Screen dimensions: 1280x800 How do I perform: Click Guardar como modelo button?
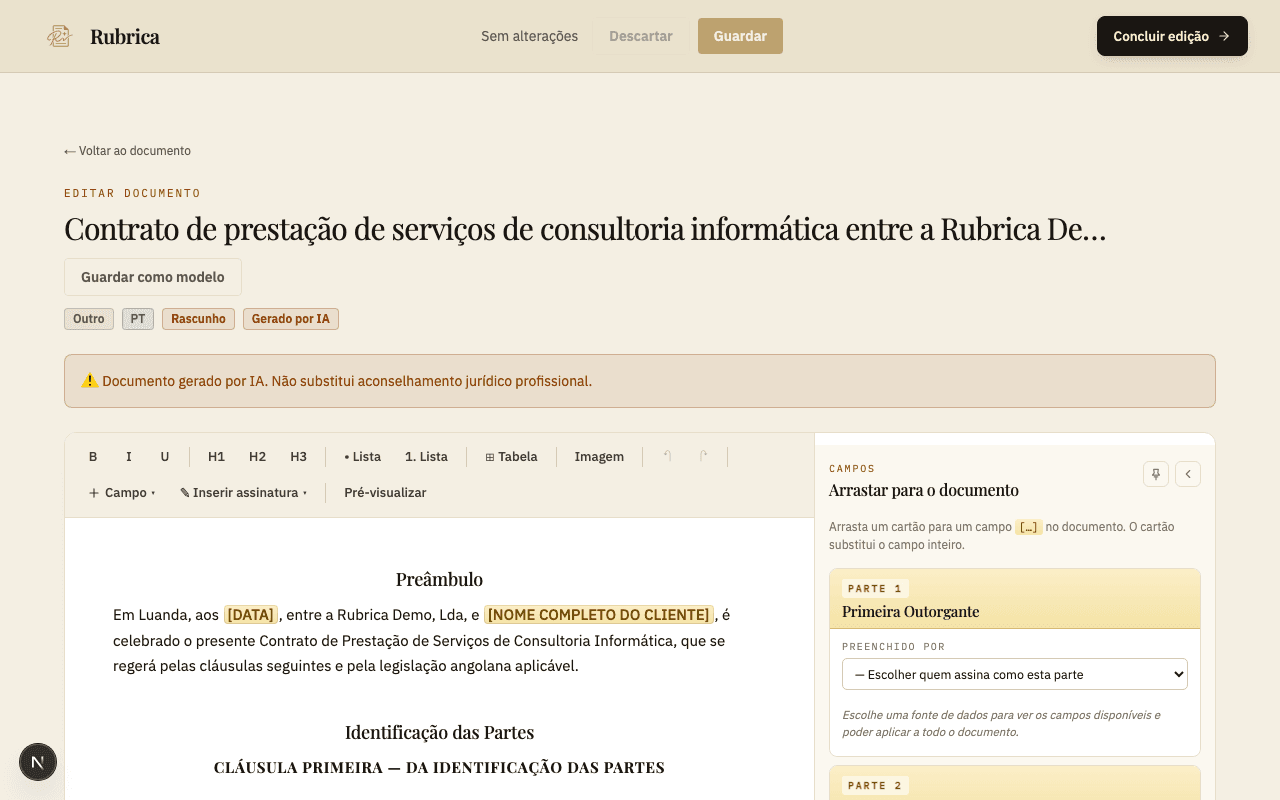(153, 277)
